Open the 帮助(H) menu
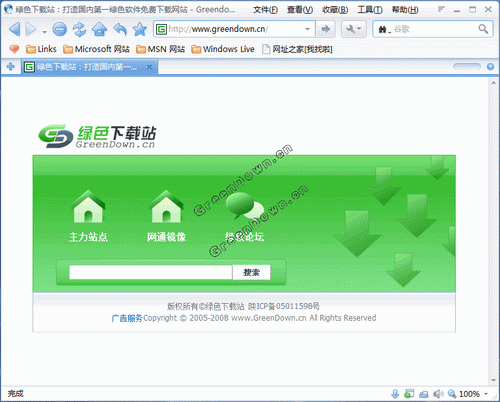Screen dimensions: 500x402 coord(405,10)
